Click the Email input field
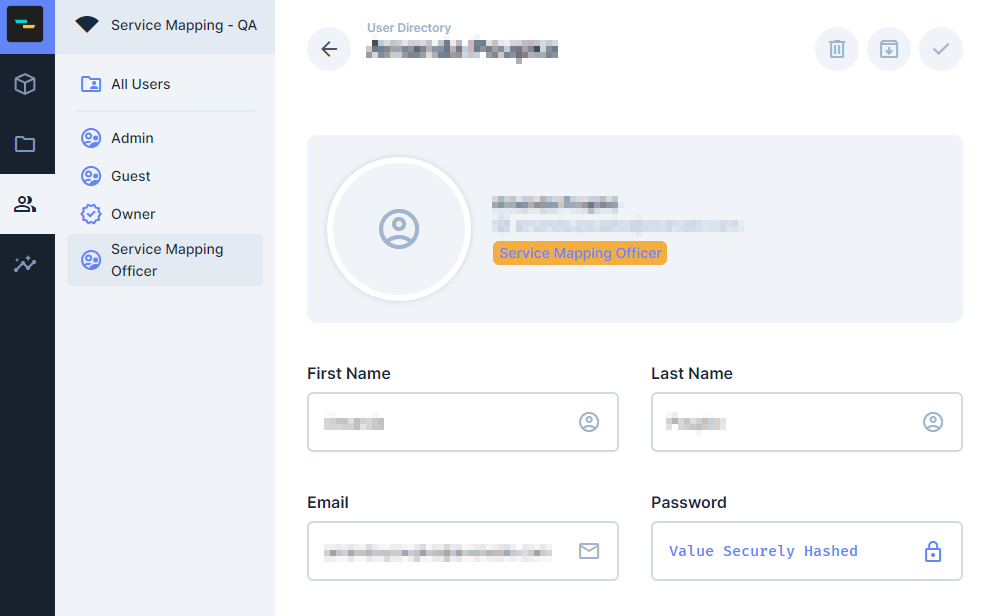Viewport: 981px width, 616px height. 445,551
